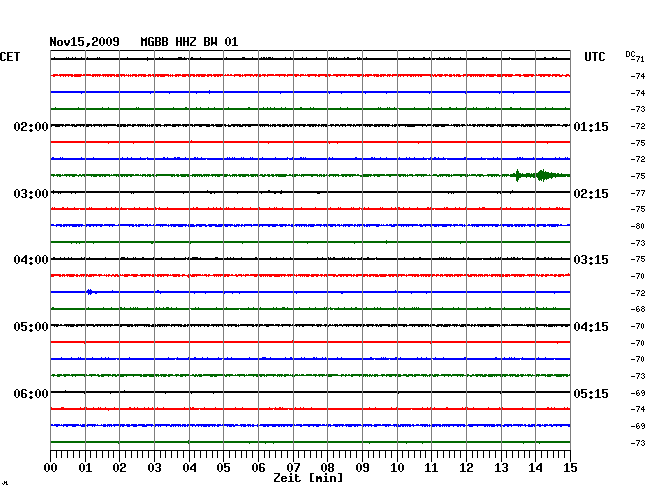This screenshot has width=650, height=494.
Task: Click minute axis label 12
Action: 466,468
